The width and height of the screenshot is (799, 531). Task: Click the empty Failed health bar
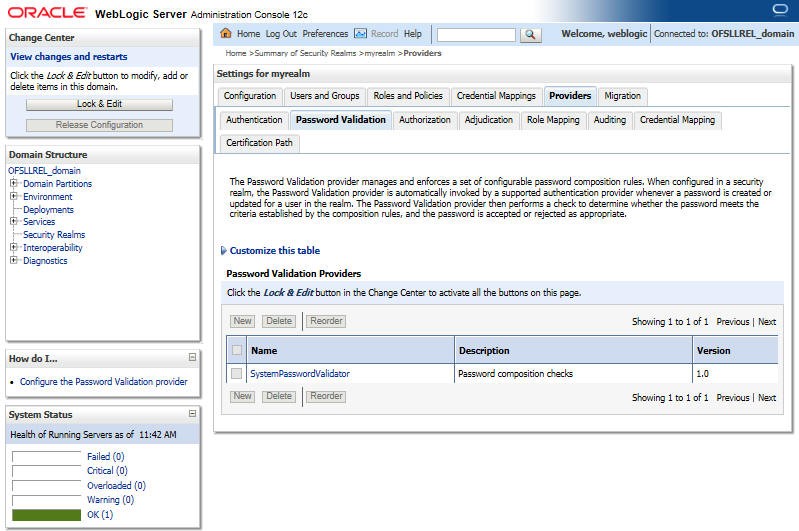(x=46, y=457)
